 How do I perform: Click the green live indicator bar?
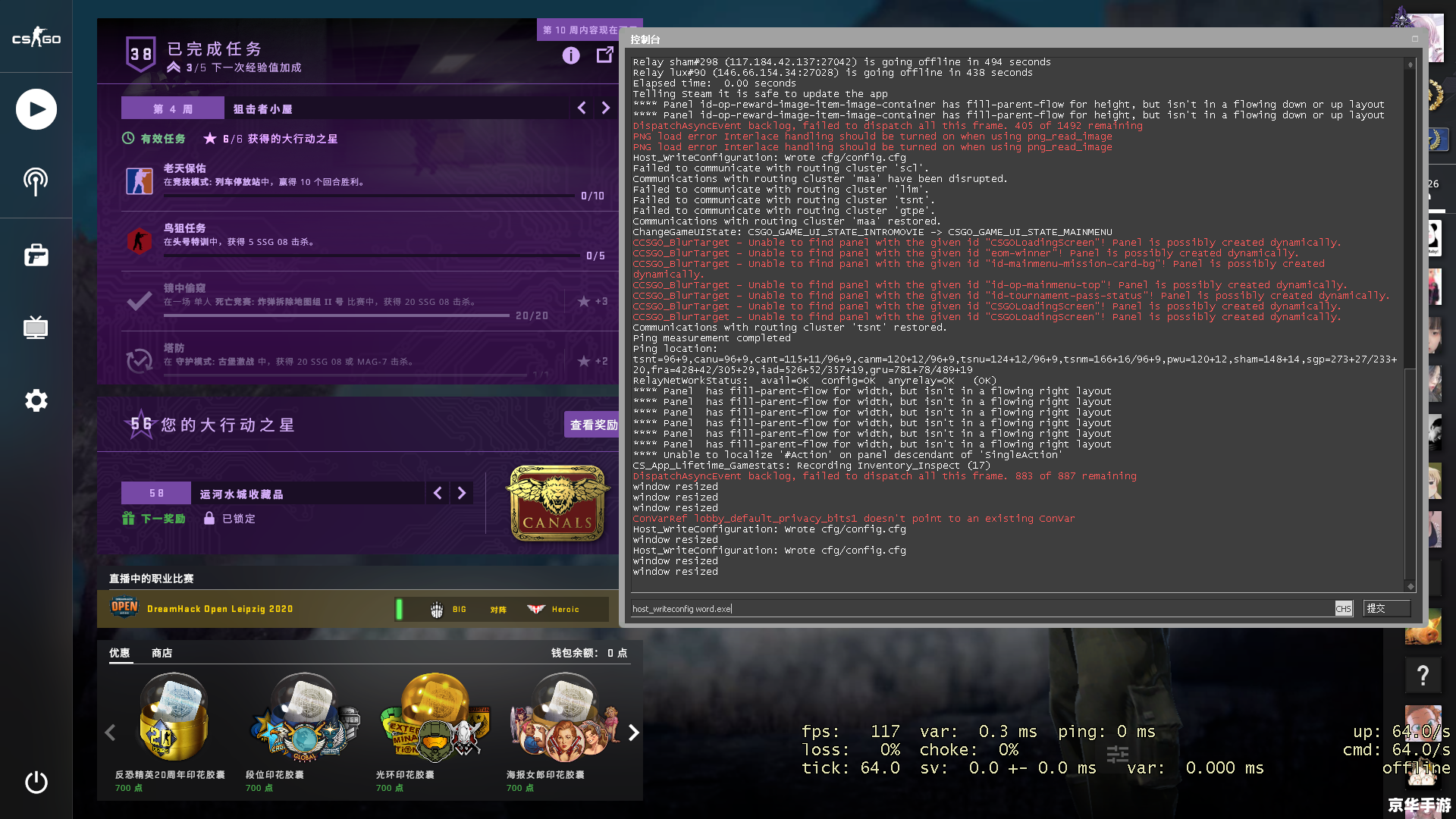[399, 609]
